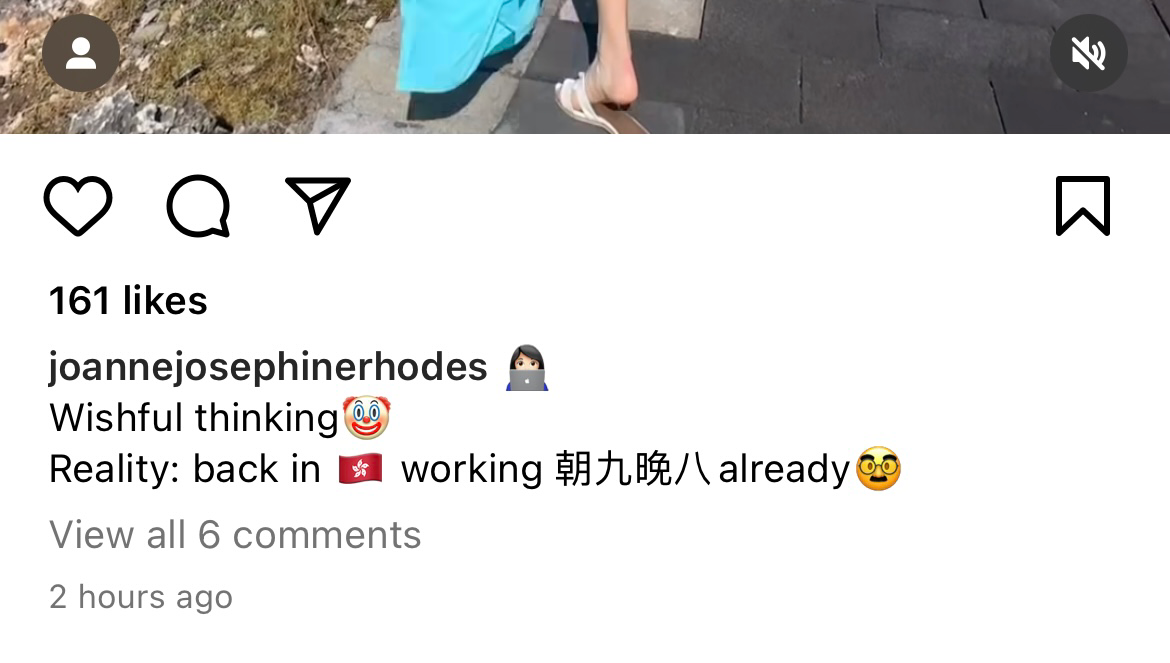Click the woman technologist emoji beside the username
Screen dimensions: 1170x663
coord(528,368)
